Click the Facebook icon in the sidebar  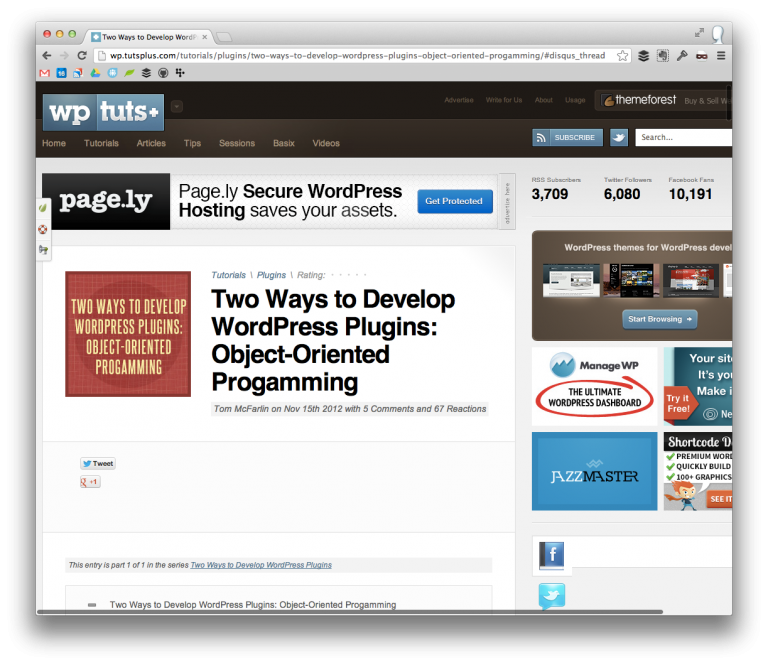pyautogui.click(x=552, y=555)
